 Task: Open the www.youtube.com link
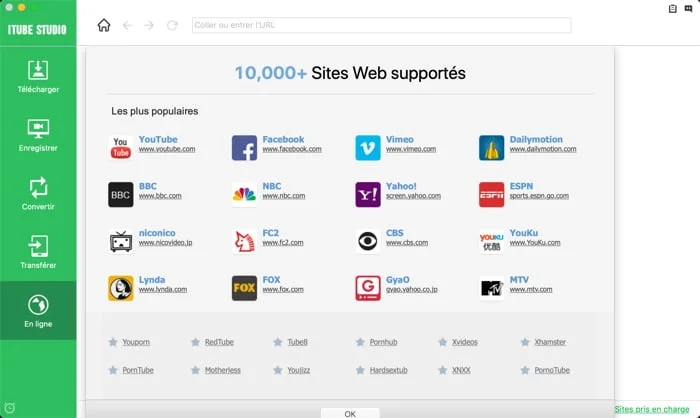(x=167, y=149)
